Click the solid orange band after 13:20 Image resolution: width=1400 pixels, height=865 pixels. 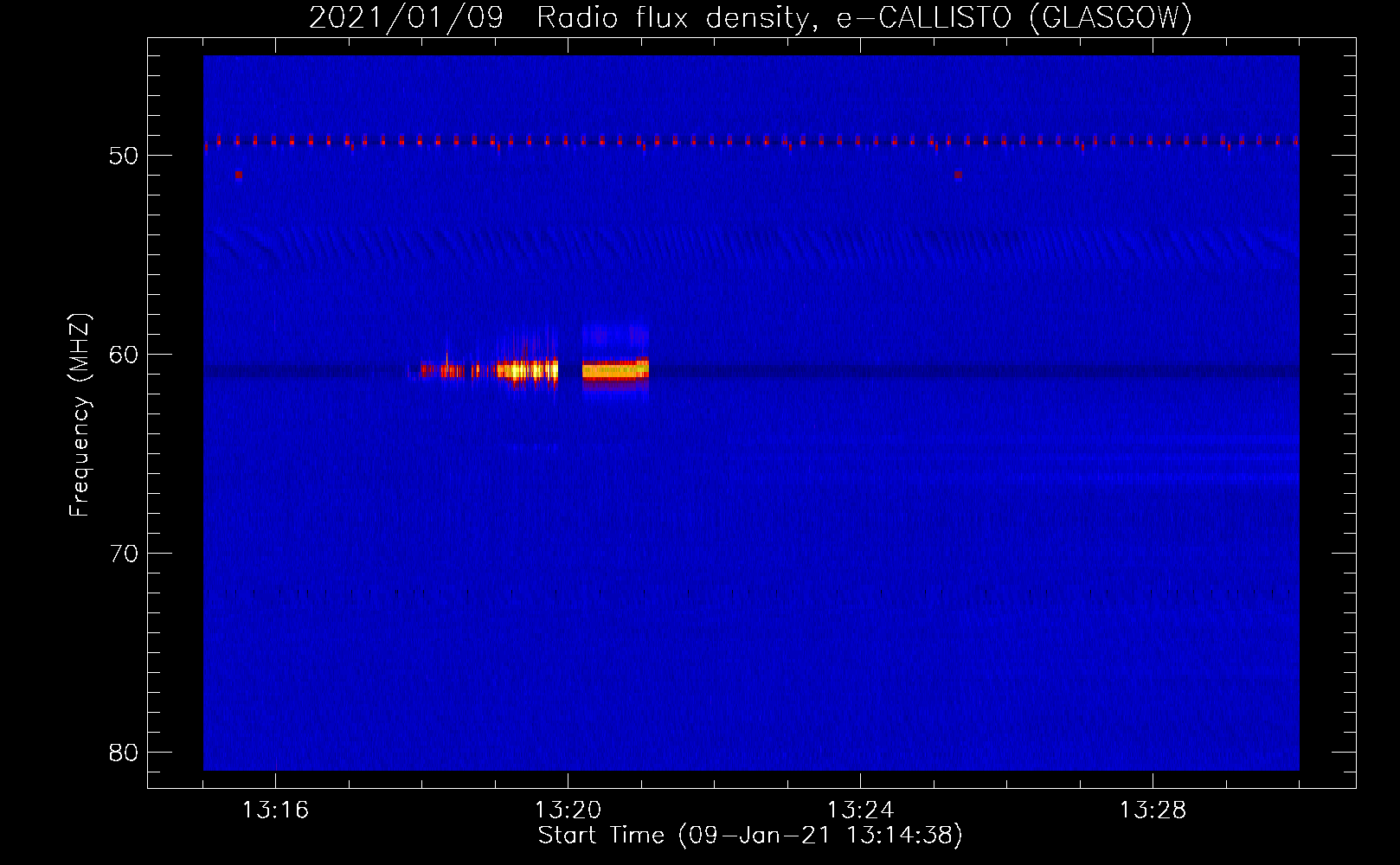[x=615, y=370]
